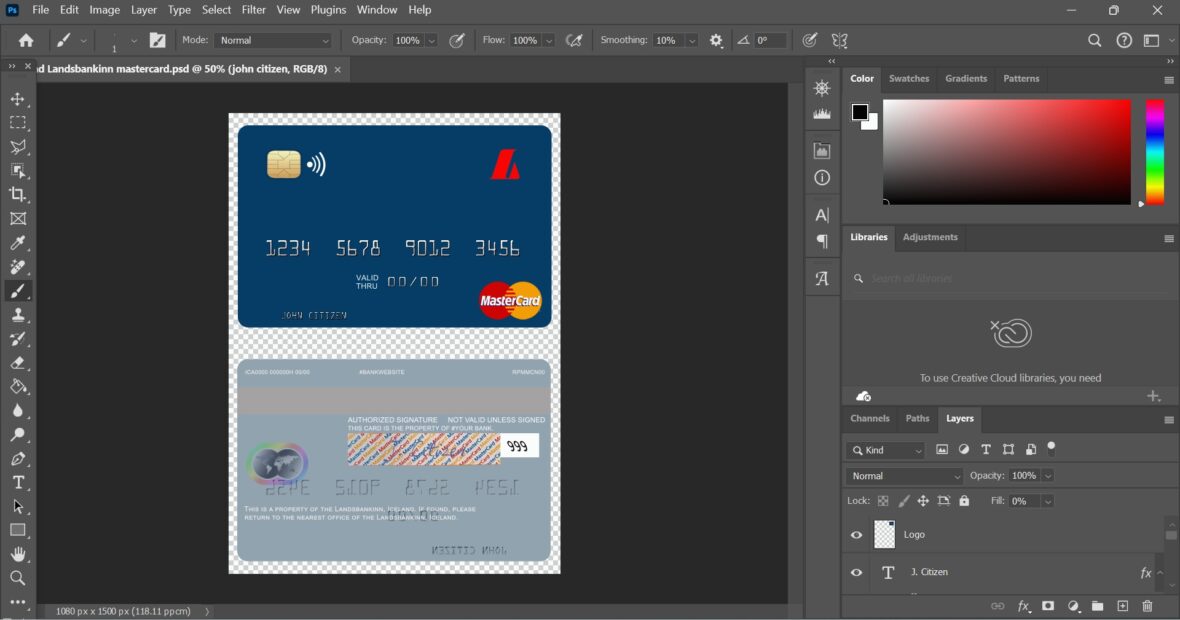This screenshot has width=1180, height=620.
Task: Toggle lock image pixels brush icon
Action: [x=904, y=501]
